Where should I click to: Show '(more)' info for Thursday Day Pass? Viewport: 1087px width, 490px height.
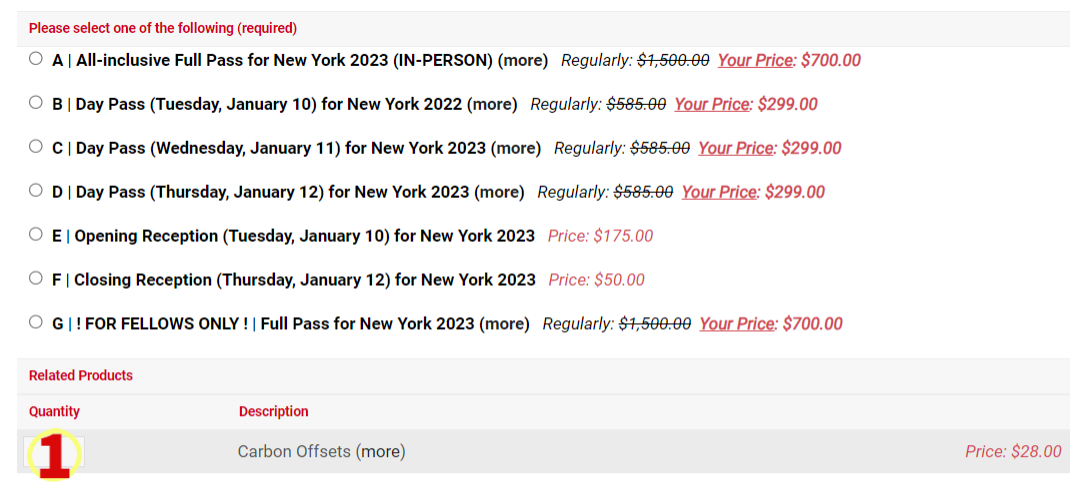(499, 192)
